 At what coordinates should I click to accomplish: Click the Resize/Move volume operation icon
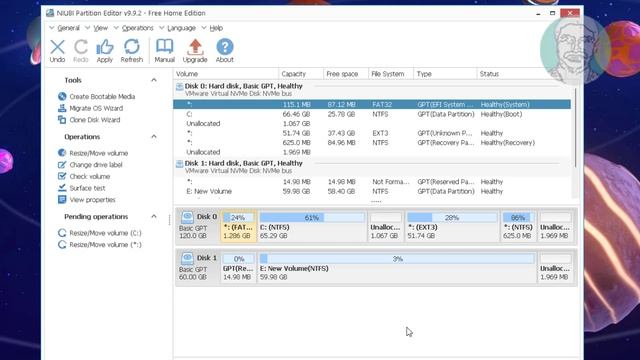point(62,153)
